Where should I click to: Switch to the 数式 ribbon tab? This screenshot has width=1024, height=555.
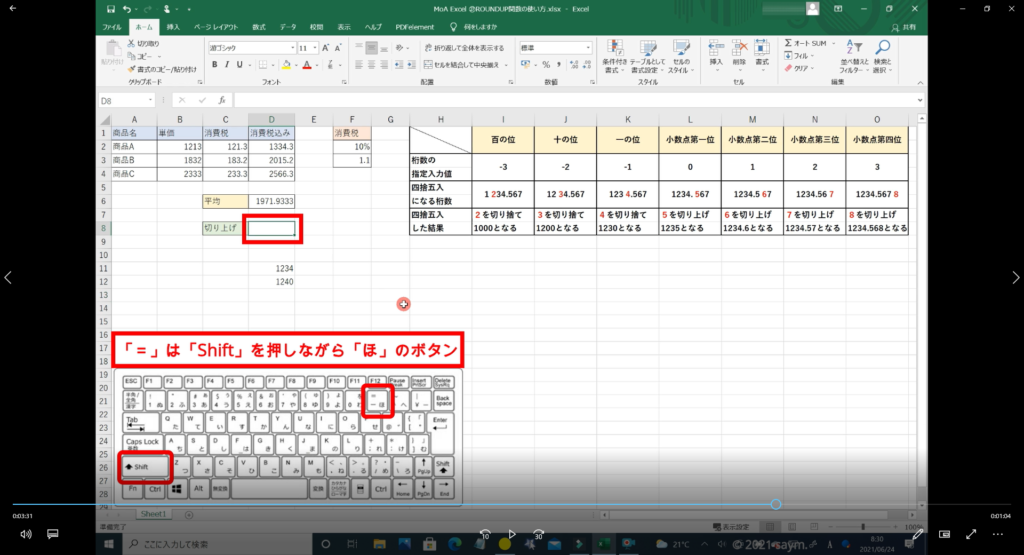pyautogui.click(x=259, y=27)
